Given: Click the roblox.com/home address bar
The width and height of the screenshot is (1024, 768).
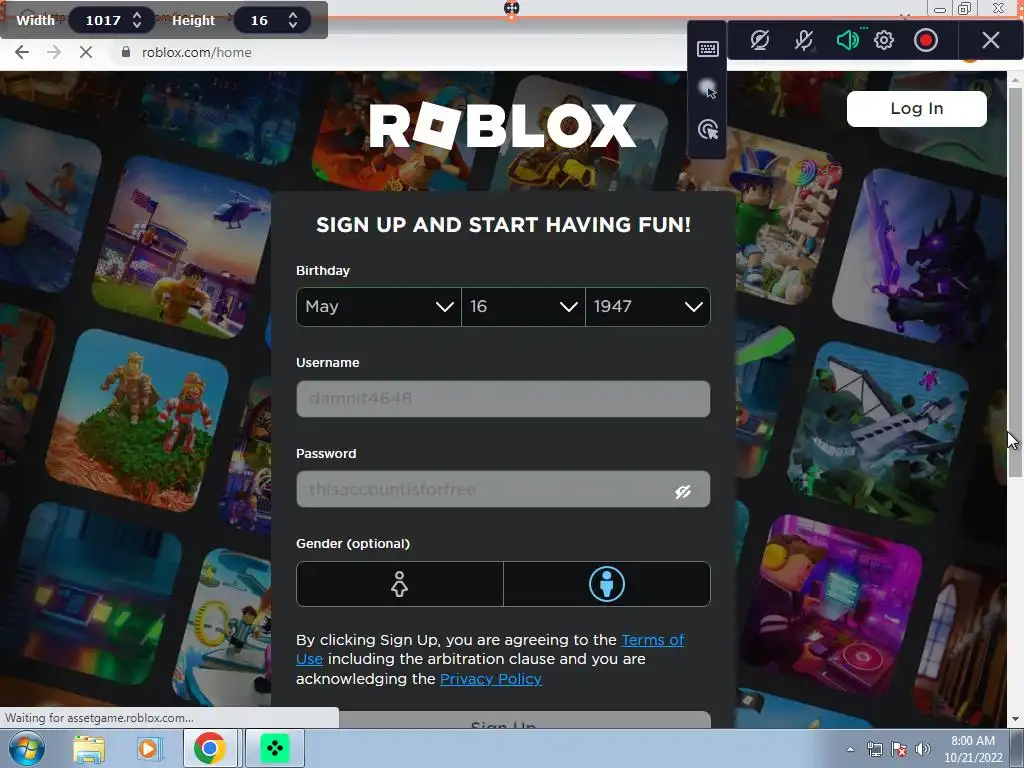Looking at the screenshot, I should 197,52.
